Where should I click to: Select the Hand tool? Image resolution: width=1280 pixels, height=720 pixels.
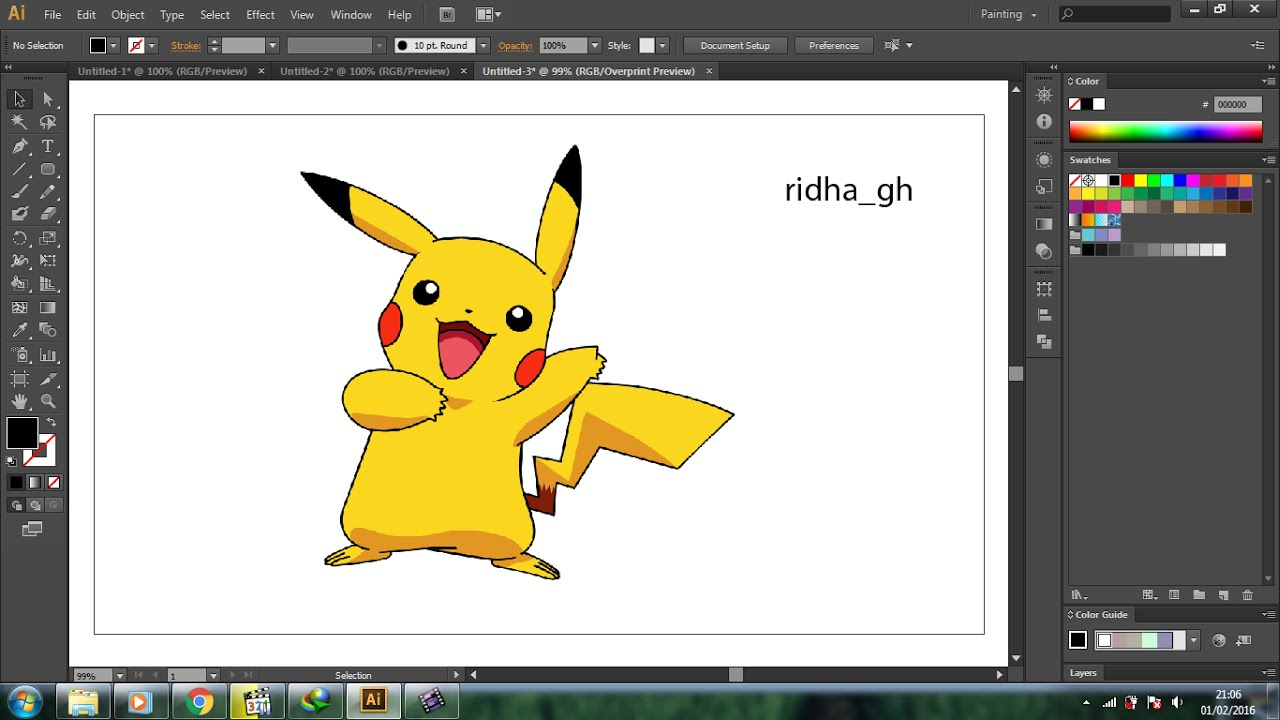(x=19, y=401)
